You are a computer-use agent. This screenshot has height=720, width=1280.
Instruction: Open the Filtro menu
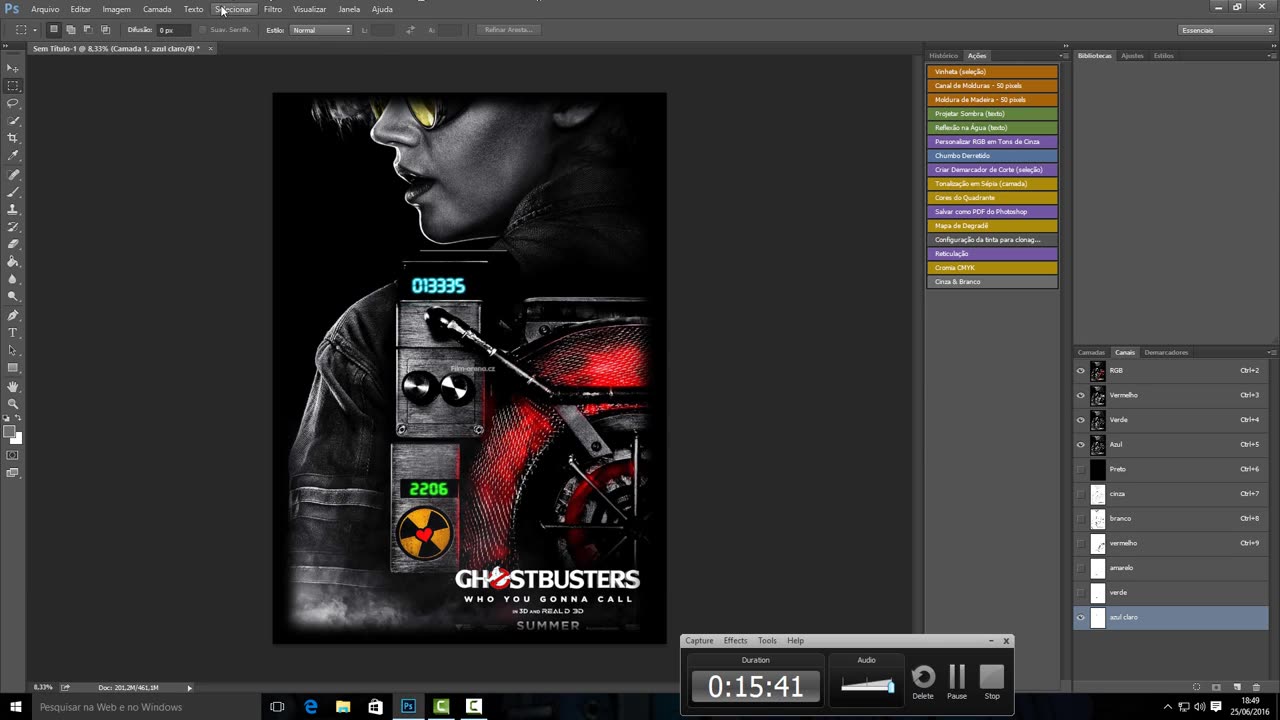[x=272, y=9]
